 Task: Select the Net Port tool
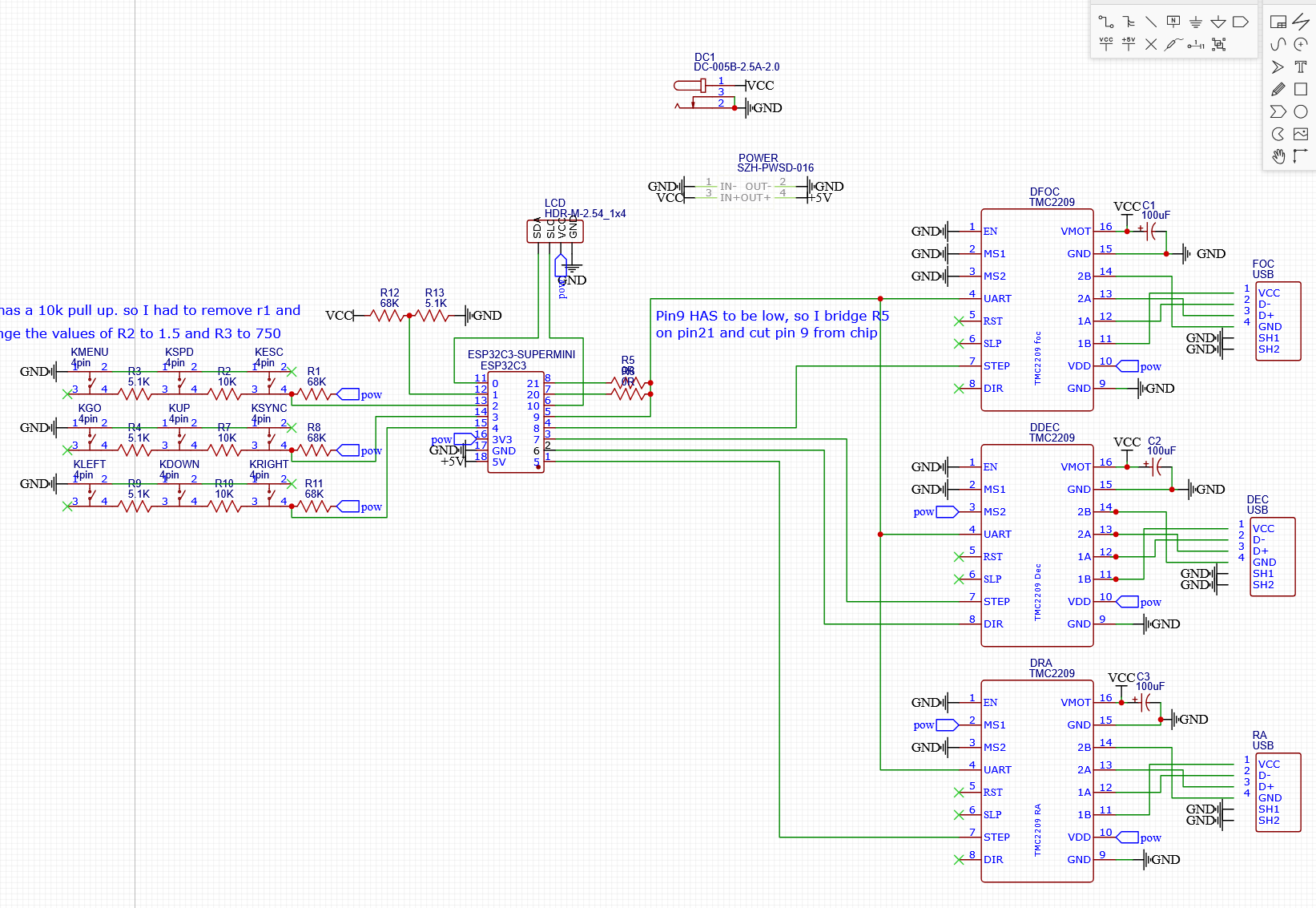[1241, 22]
